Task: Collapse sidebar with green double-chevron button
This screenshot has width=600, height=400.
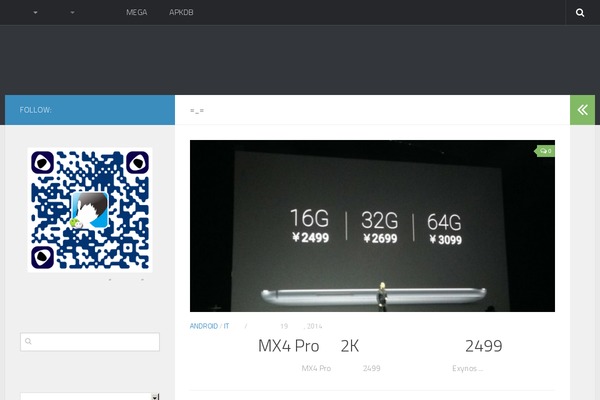Action: [x=582, y=110]
